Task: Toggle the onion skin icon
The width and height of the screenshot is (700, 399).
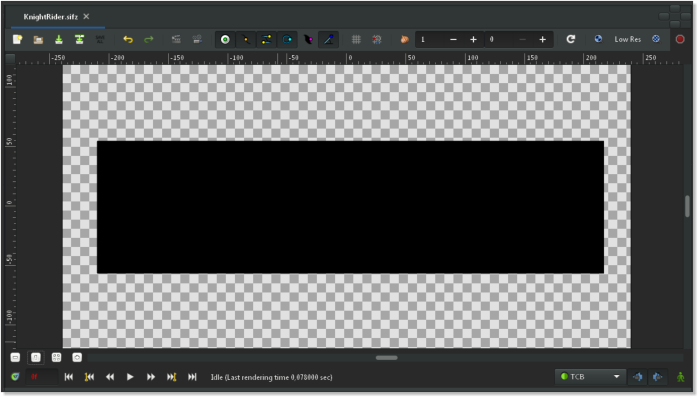Action: (x=404, y=39)
